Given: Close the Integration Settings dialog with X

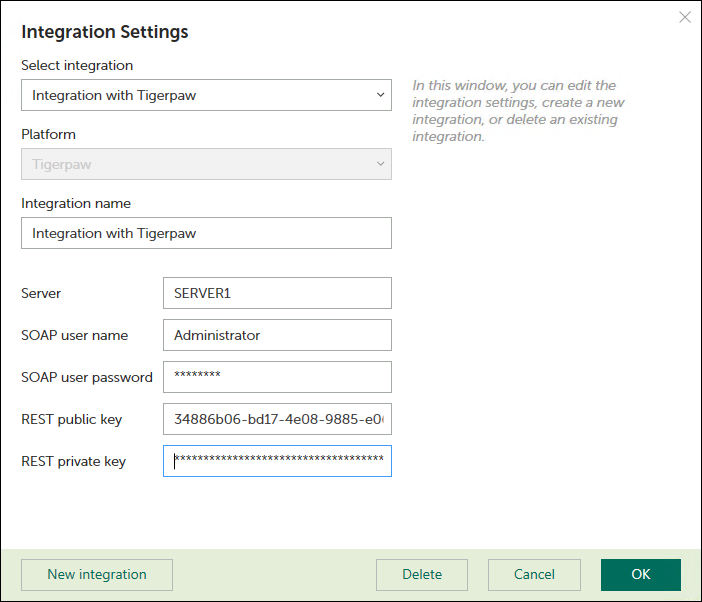Looking at the screenshot, I should point(685,17).
